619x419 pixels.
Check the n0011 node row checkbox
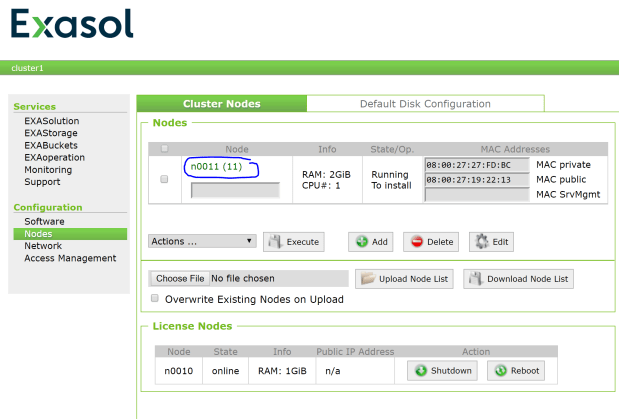[164, 179]
